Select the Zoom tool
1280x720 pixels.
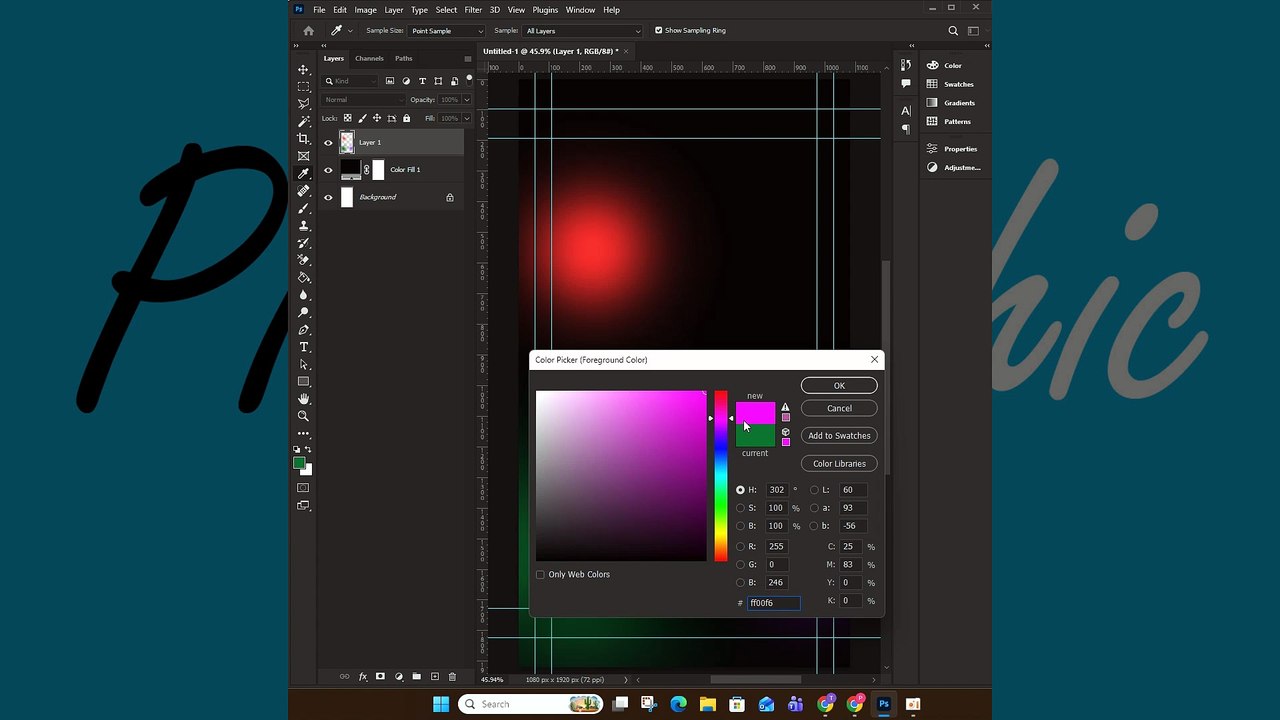(x=303, y=416)
